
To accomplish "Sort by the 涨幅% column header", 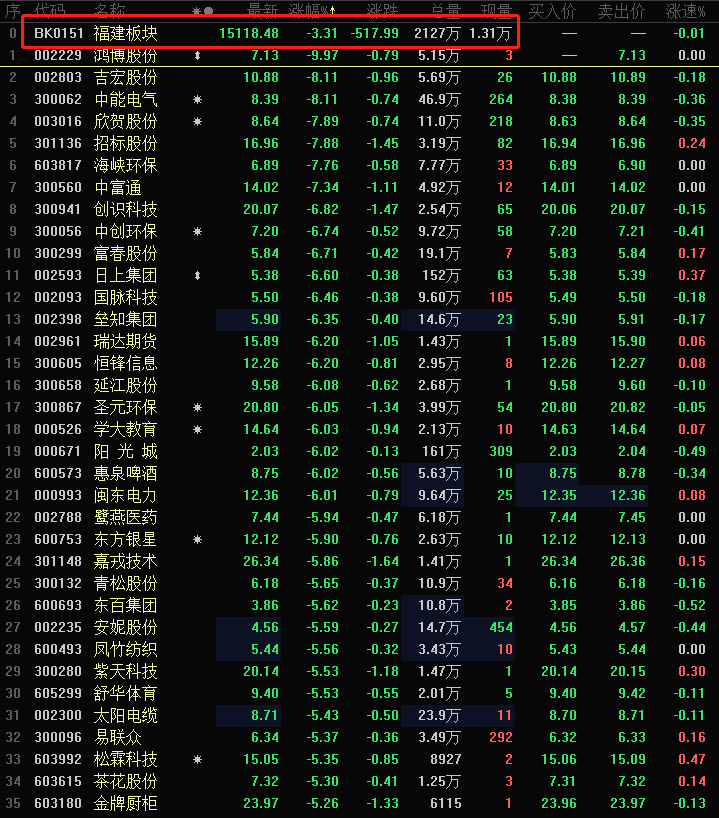I will pos(313,10).
